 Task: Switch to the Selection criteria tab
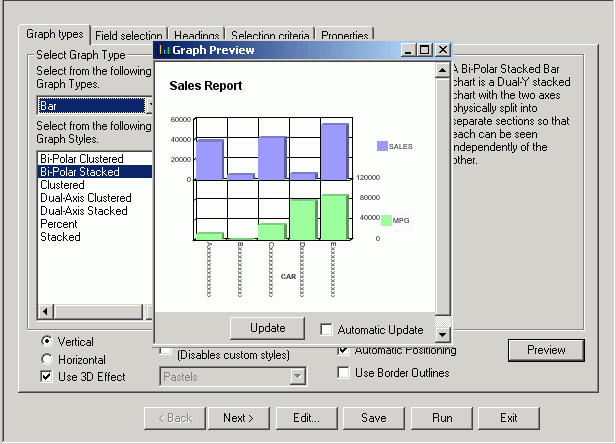(x=270, y=36)
